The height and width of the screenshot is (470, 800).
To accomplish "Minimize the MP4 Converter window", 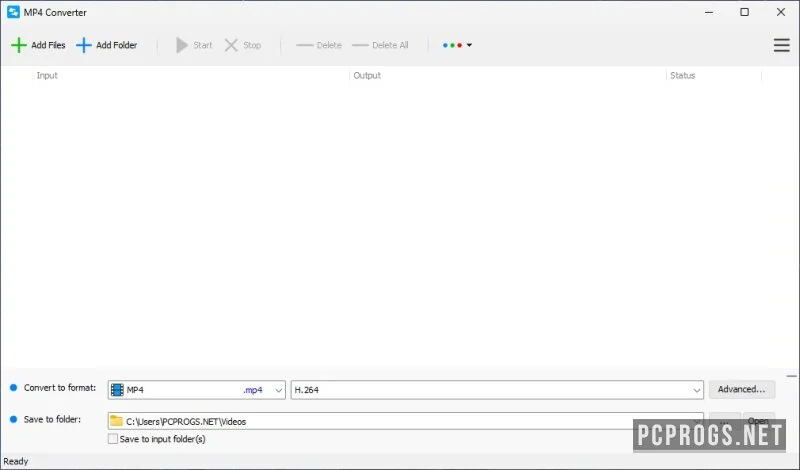I will pyautogui.click(x=709, y=12).
